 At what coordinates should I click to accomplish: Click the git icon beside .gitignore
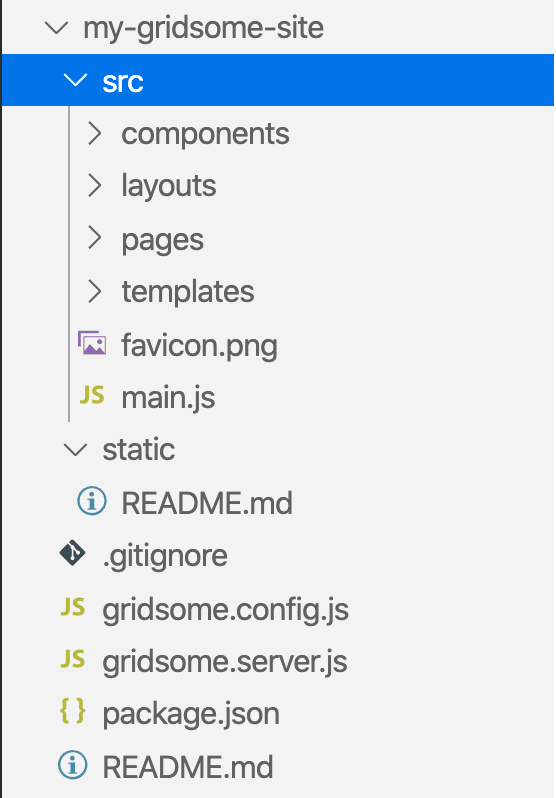[72, 553]
